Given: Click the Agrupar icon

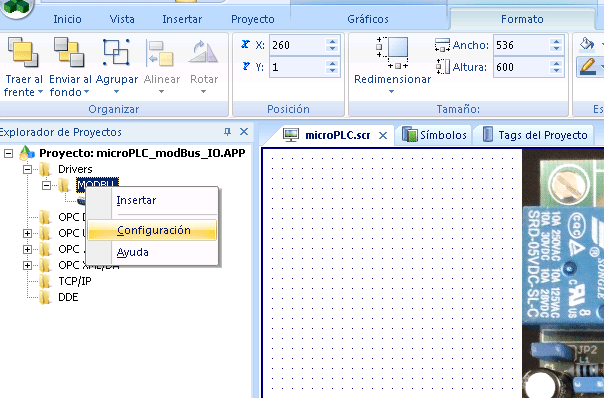Looking at the screenshot, I should pos(116,52).
